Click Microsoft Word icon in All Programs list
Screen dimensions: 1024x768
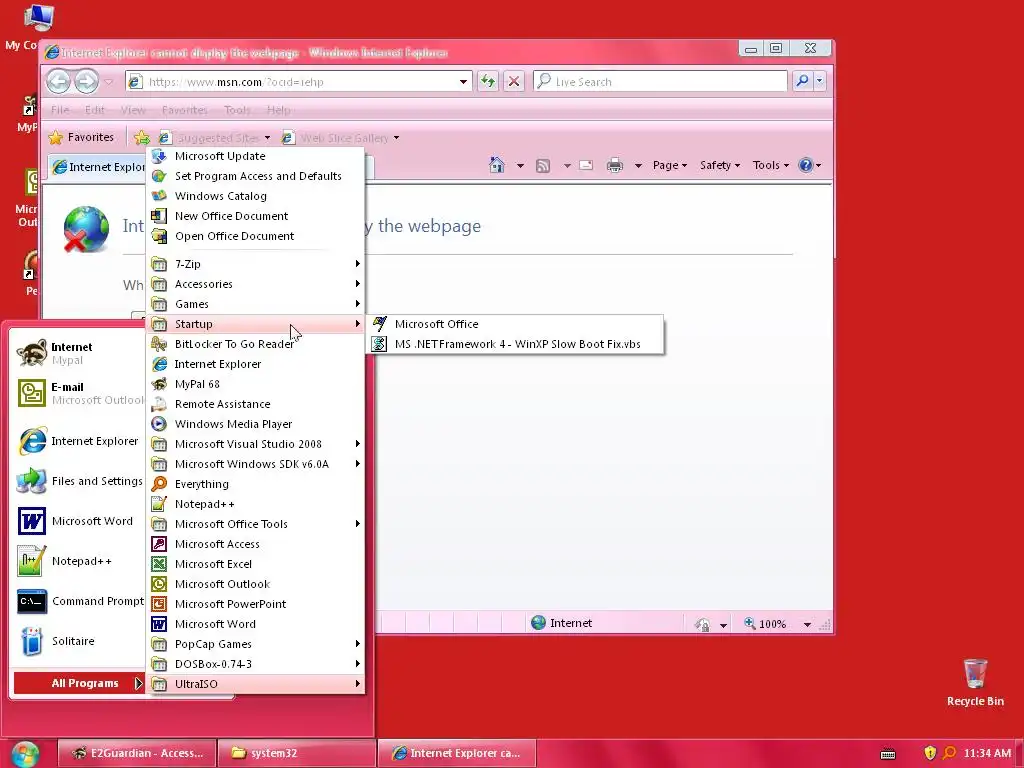(159, 624)
